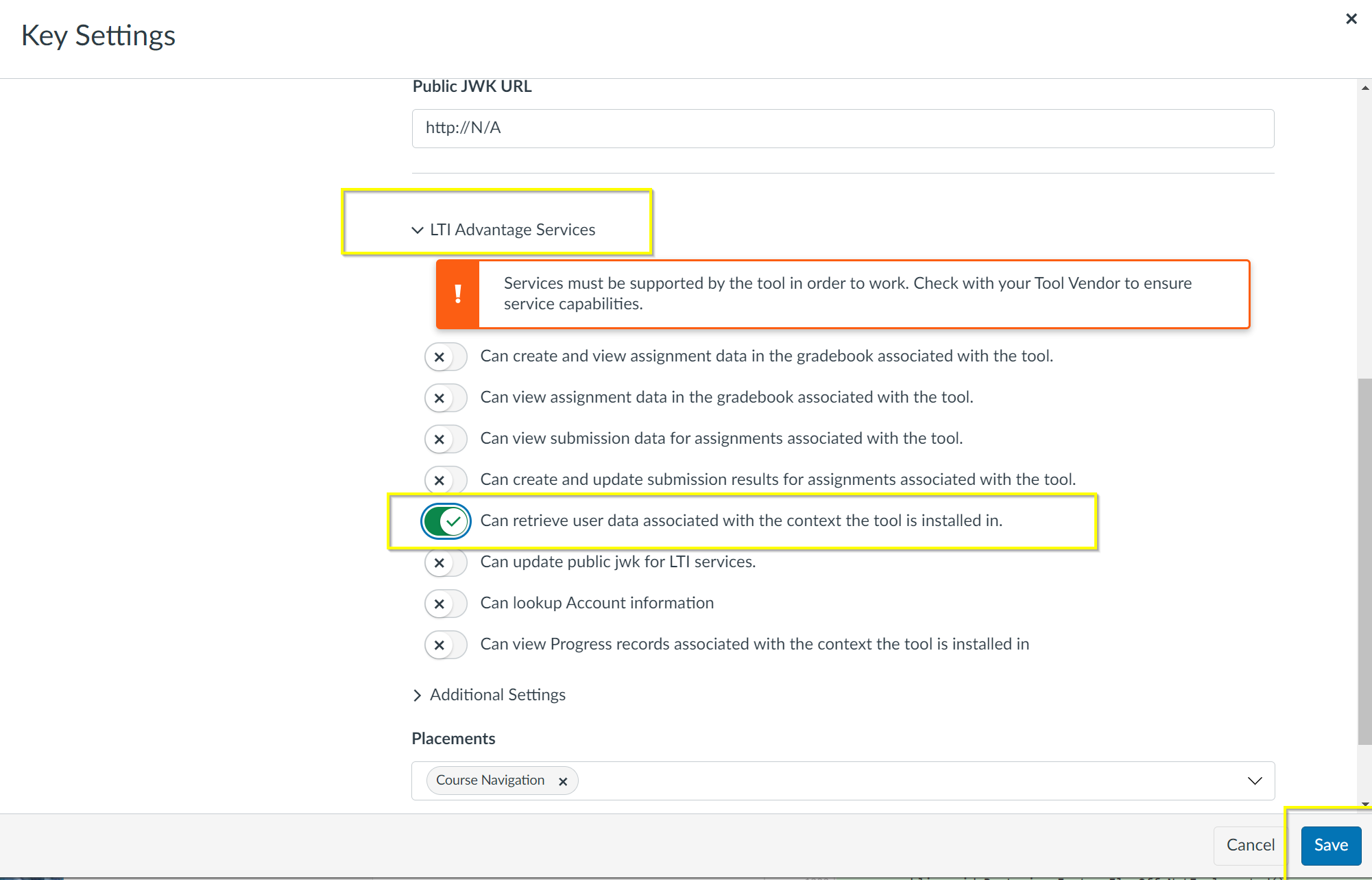1372x880 pixels.
Task: Open the Placements dropdown arrow
Action: tap(1254, 781)
